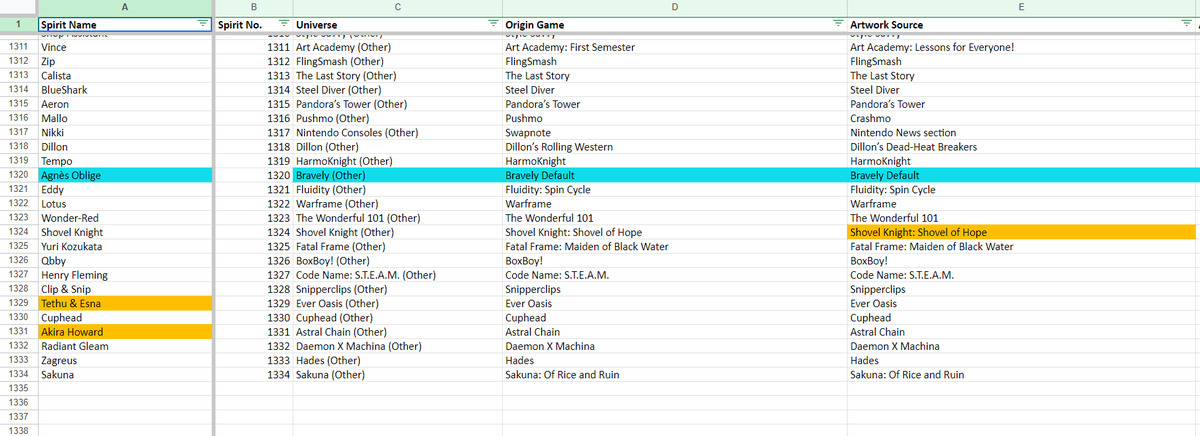
Task: Select the Dillon's Dead-Heat Breakers cell
Action: (x=1021, y=147)
